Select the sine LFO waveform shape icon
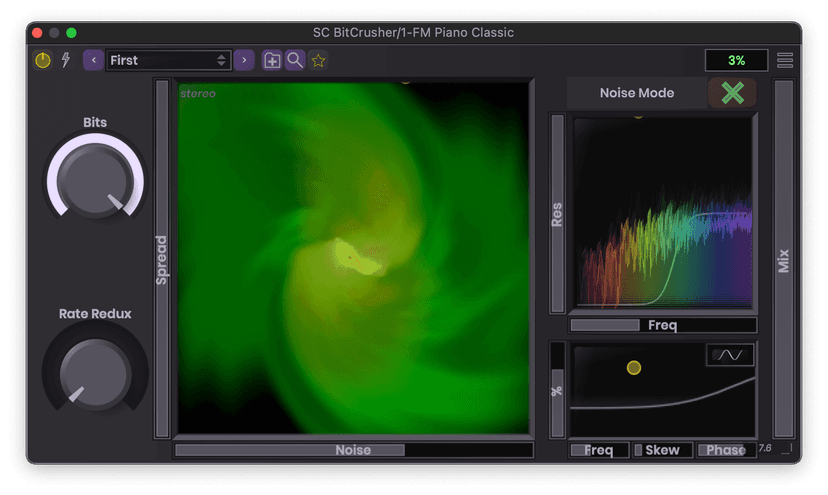Image resolution: width=828 pixels, height=495 pixels. click(730, 355)
